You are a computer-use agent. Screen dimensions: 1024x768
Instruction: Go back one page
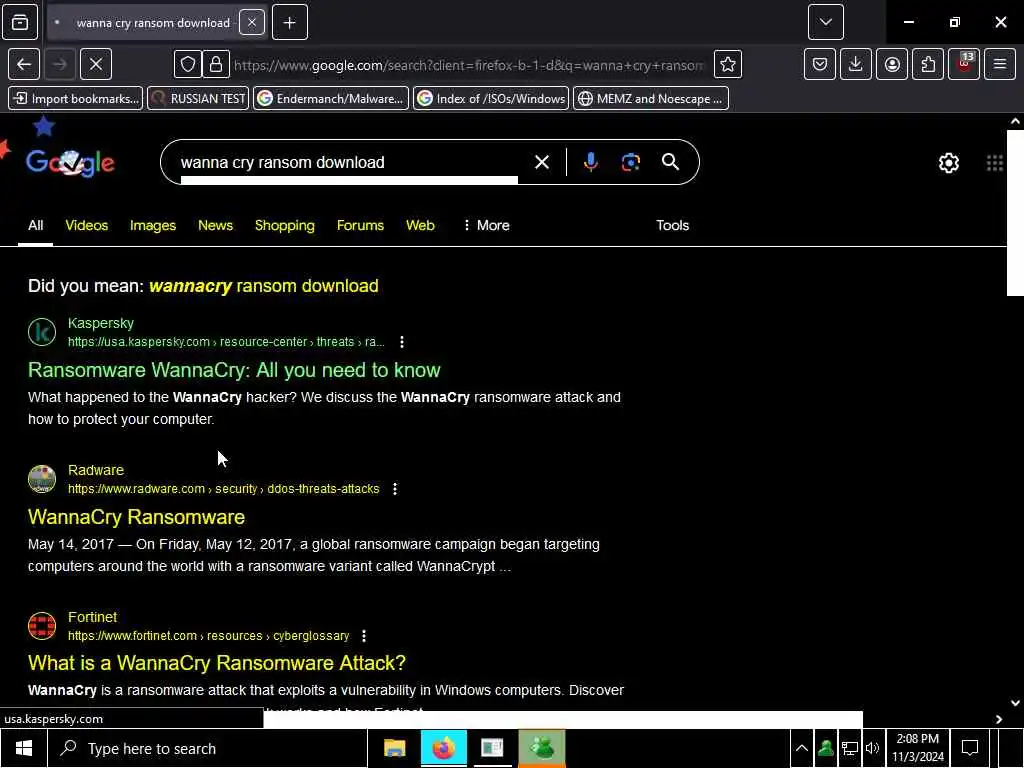24,64
